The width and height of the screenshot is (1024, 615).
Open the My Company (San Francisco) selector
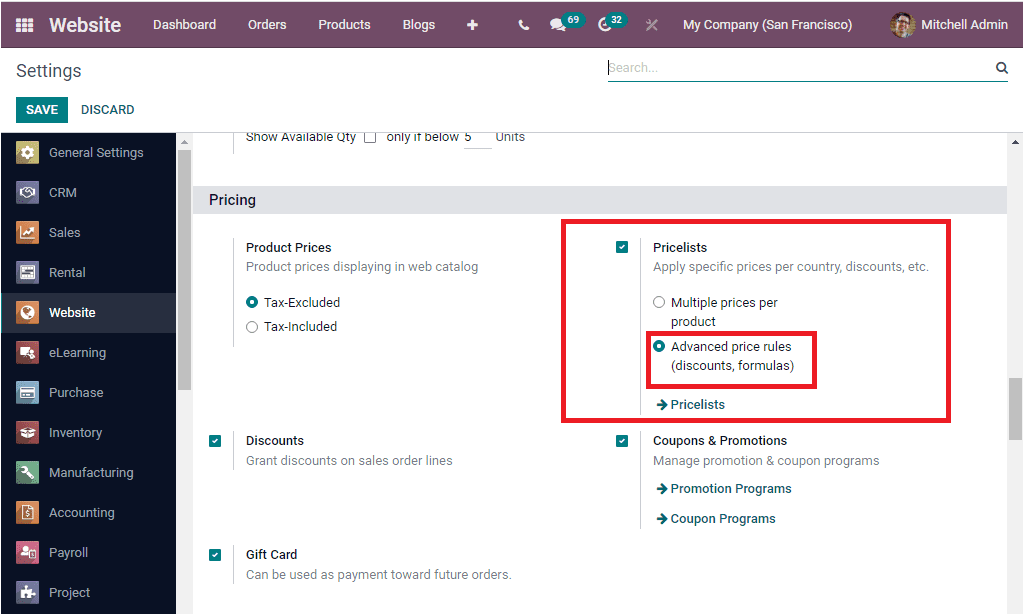[x=766, y=25]
